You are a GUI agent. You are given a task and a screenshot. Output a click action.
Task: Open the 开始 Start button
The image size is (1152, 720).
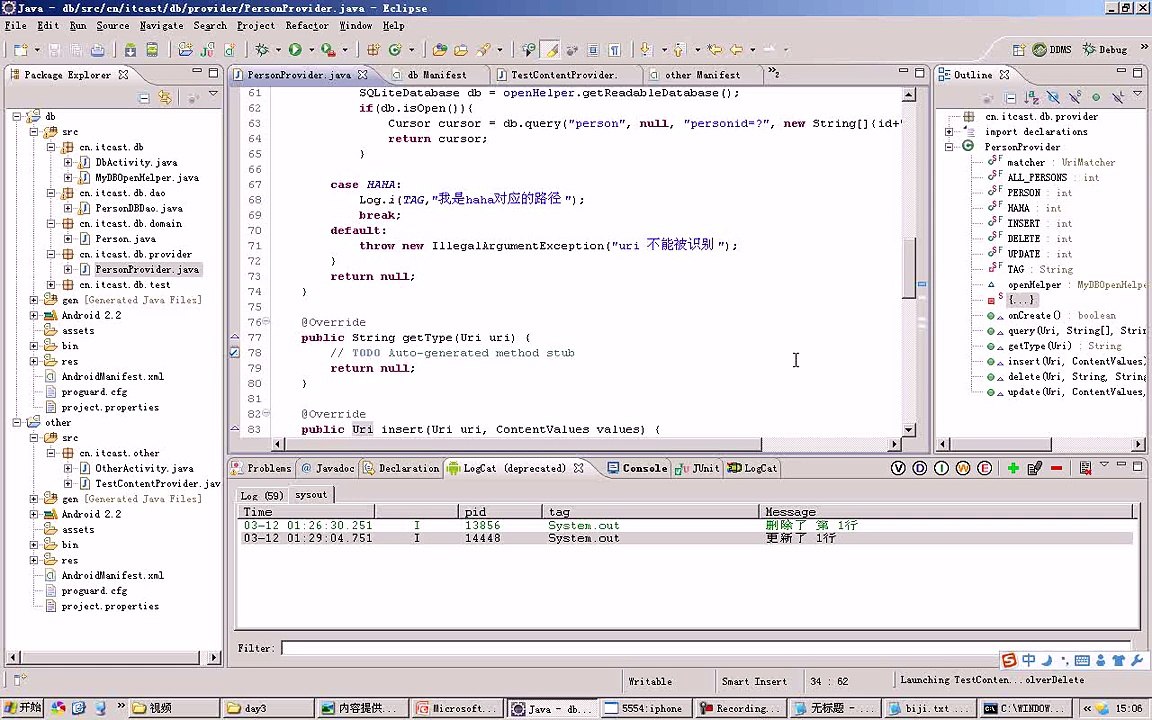tap(23, 708)
